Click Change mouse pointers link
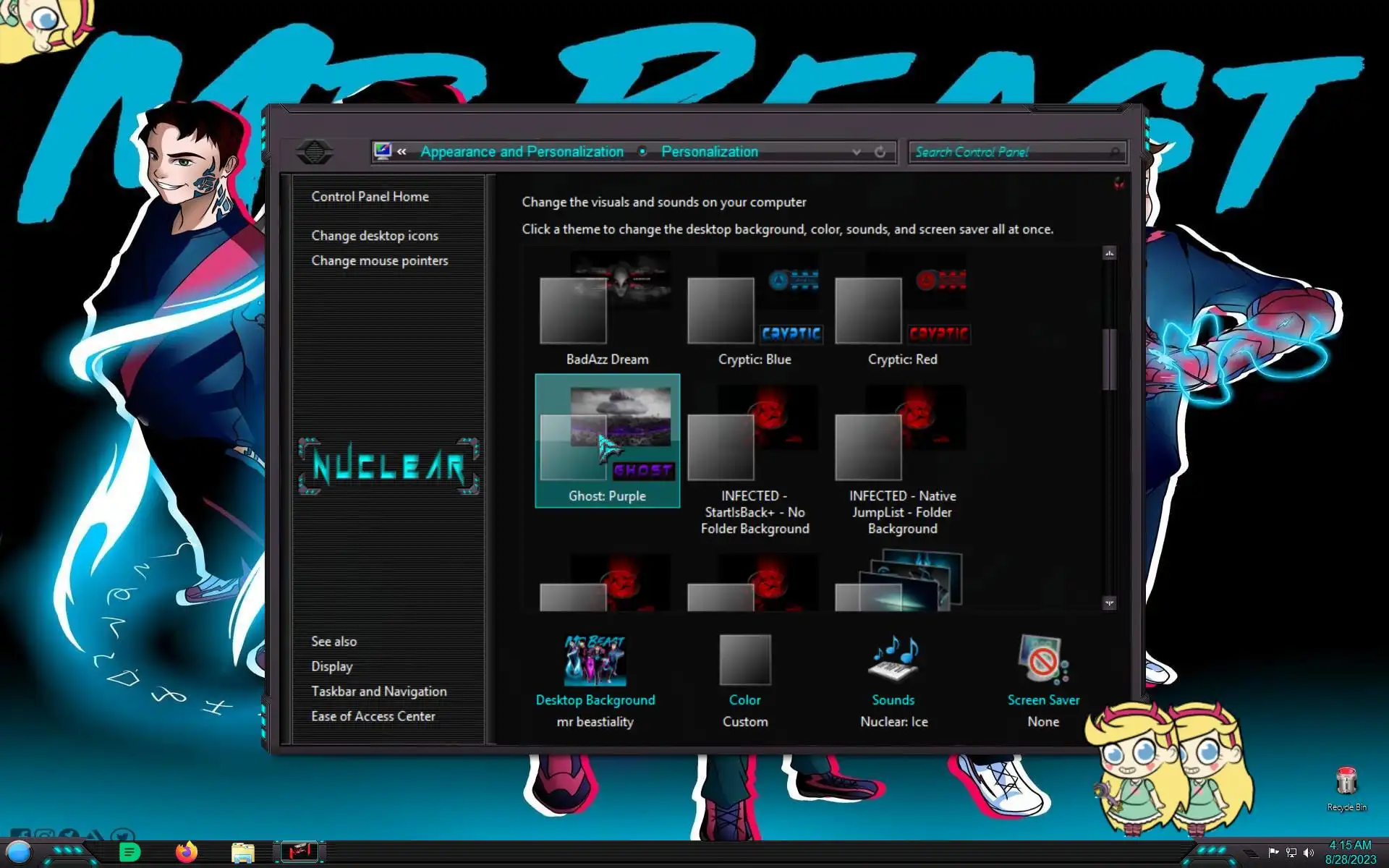The height and width of the screenshot is (868, 1389). (379, 260)
